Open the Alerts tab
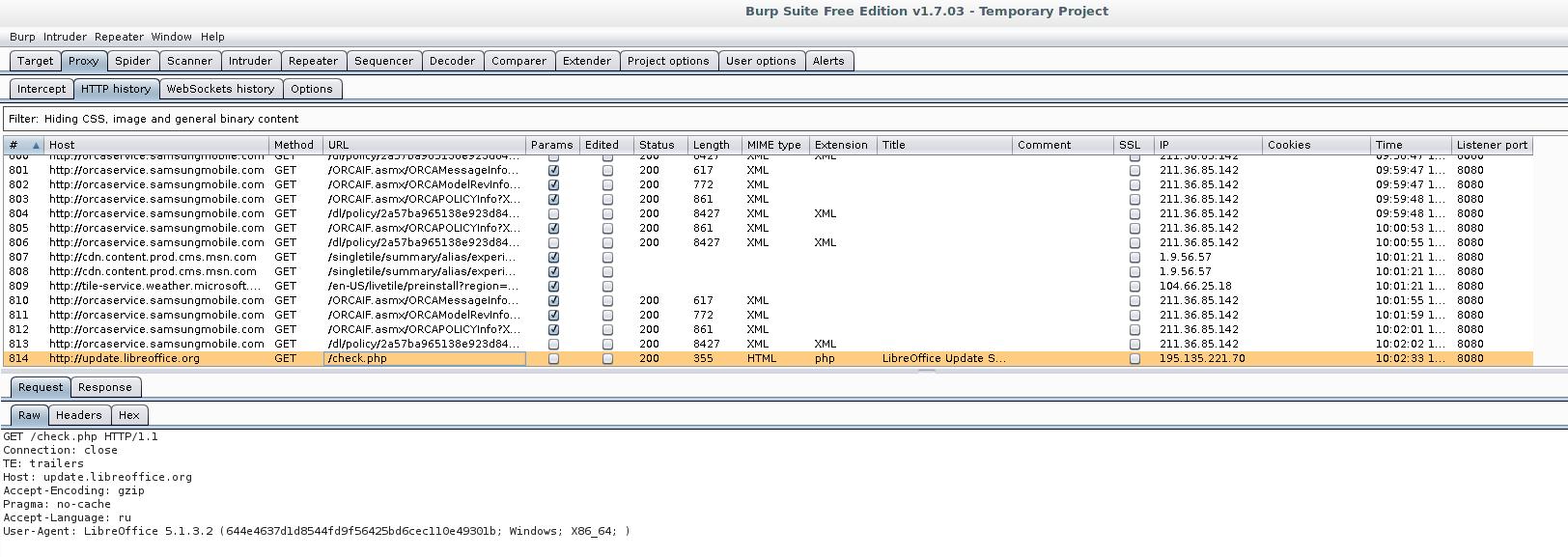 (827, 61)
